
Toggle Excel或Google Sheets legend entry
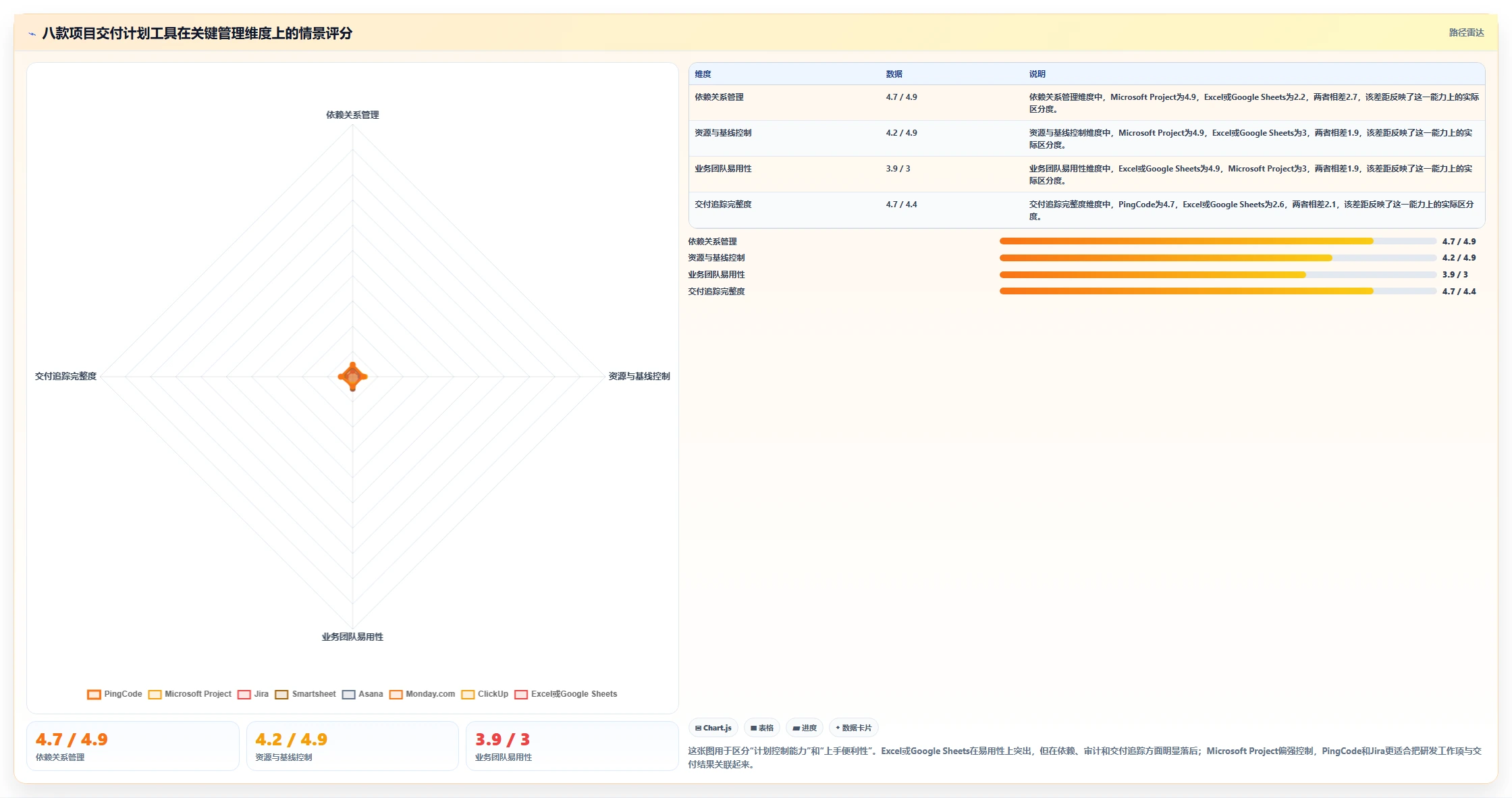click(566, 694)
